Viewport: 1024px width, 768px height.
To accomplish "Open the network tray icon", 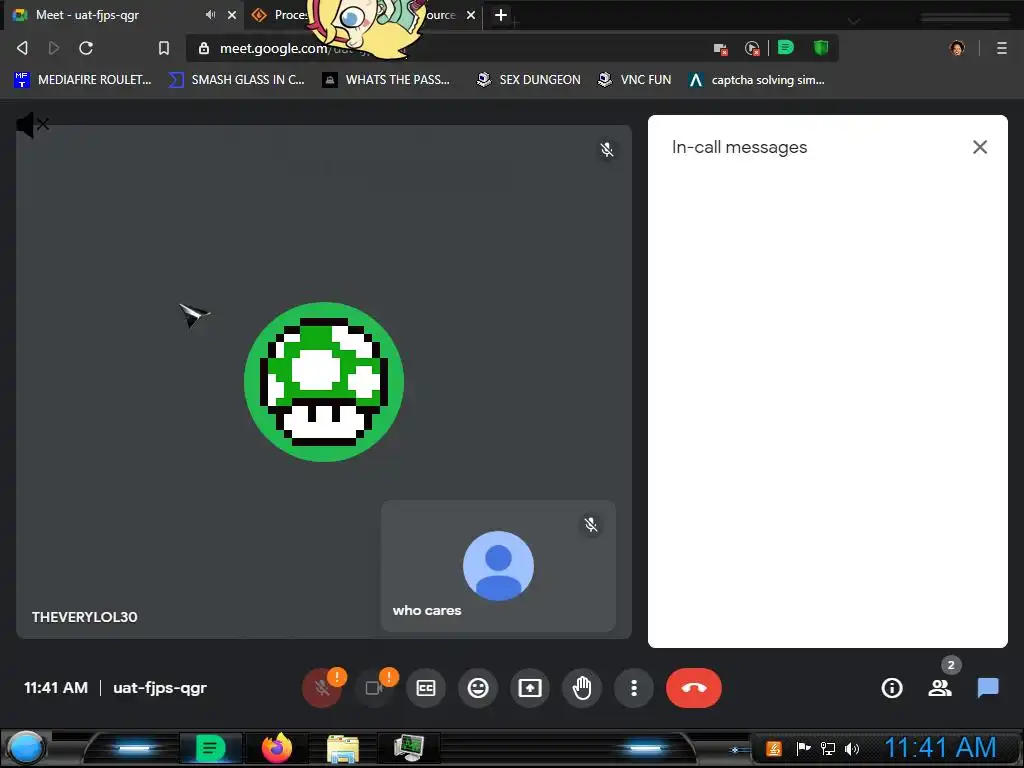I will (x=827, y=748).
